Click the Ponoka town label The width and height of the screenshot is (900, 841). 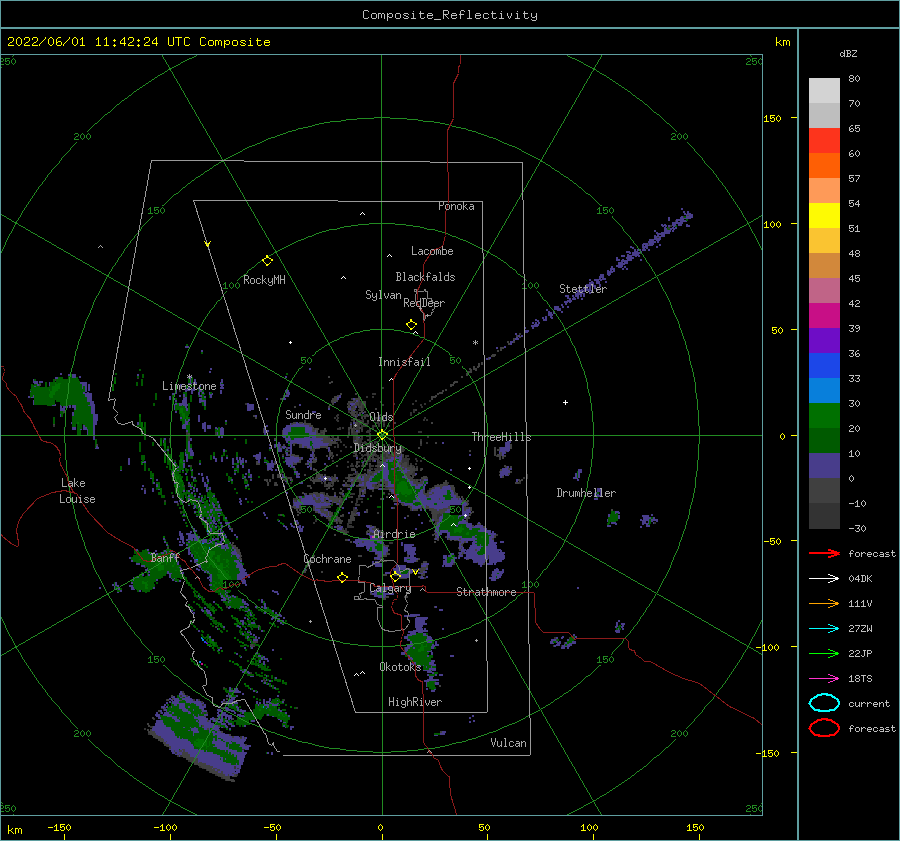point(456,206)
